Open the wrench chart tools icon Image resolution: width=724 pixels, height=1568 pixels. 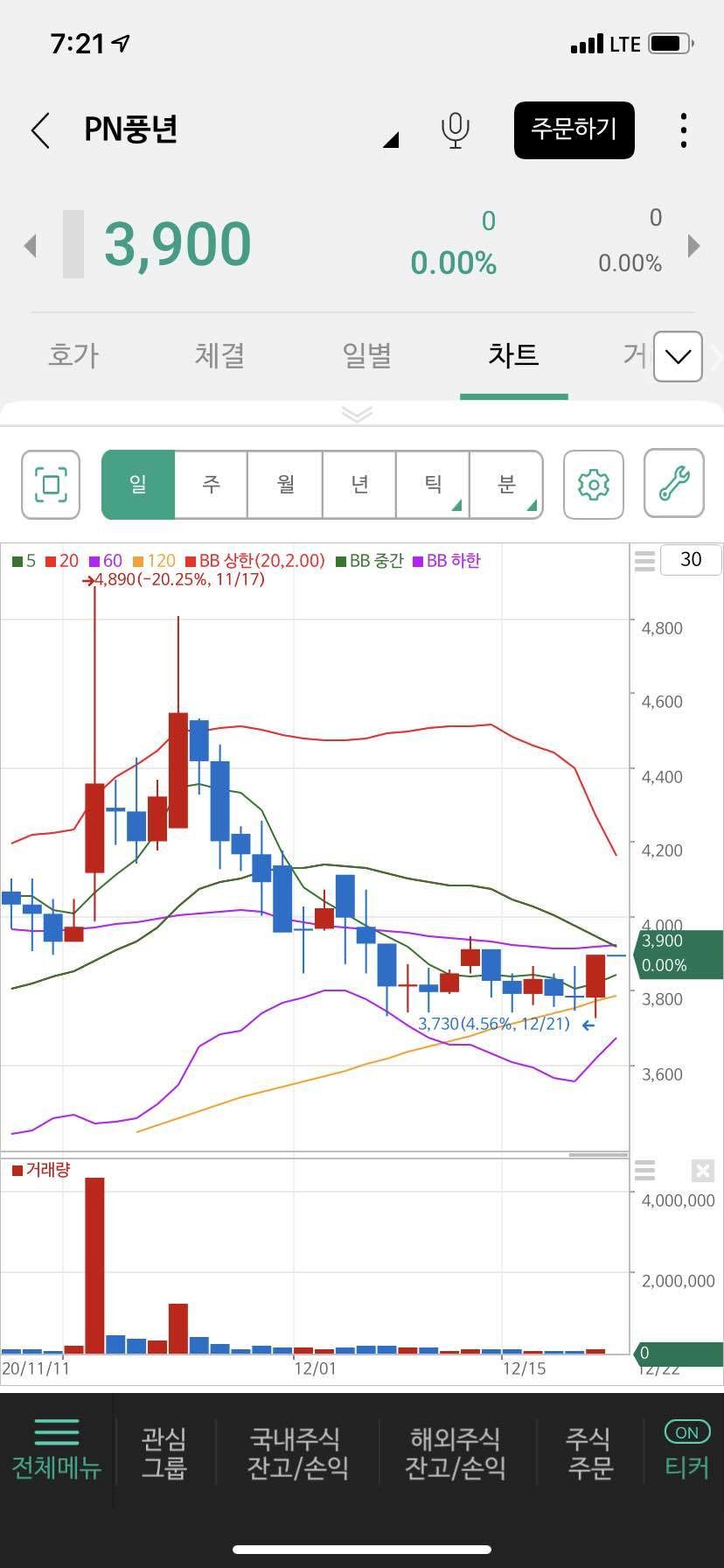[673, 484]
